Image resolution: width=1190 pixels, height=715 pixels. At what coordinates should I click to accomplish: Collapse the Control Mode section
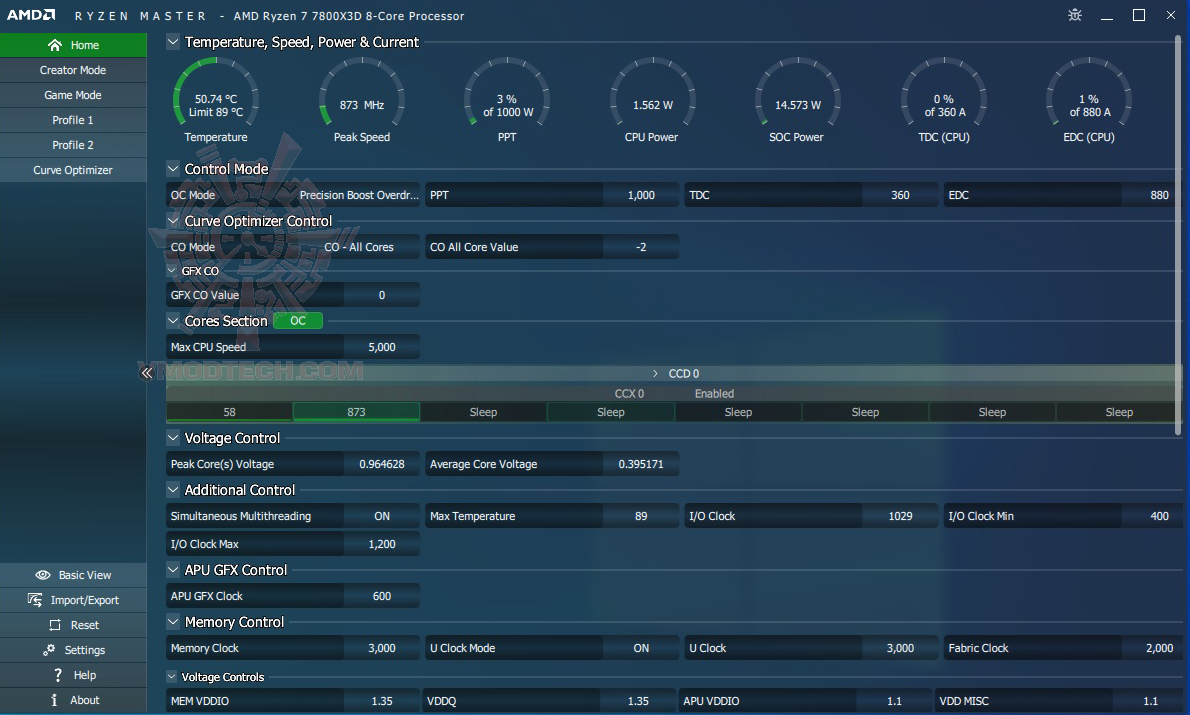coord(173,169)
